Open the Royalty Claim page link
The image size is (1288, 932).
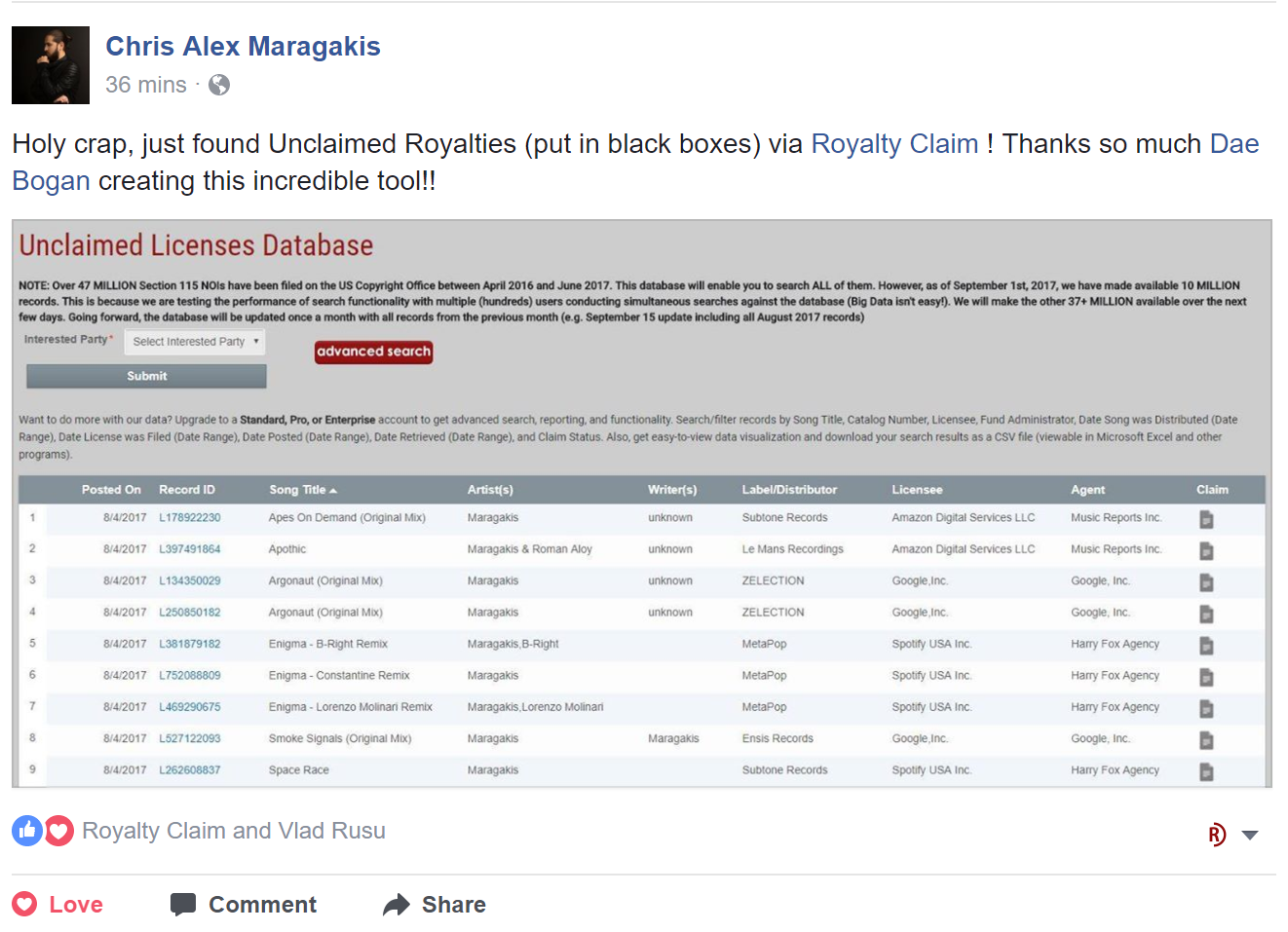(x=893, y=144)
